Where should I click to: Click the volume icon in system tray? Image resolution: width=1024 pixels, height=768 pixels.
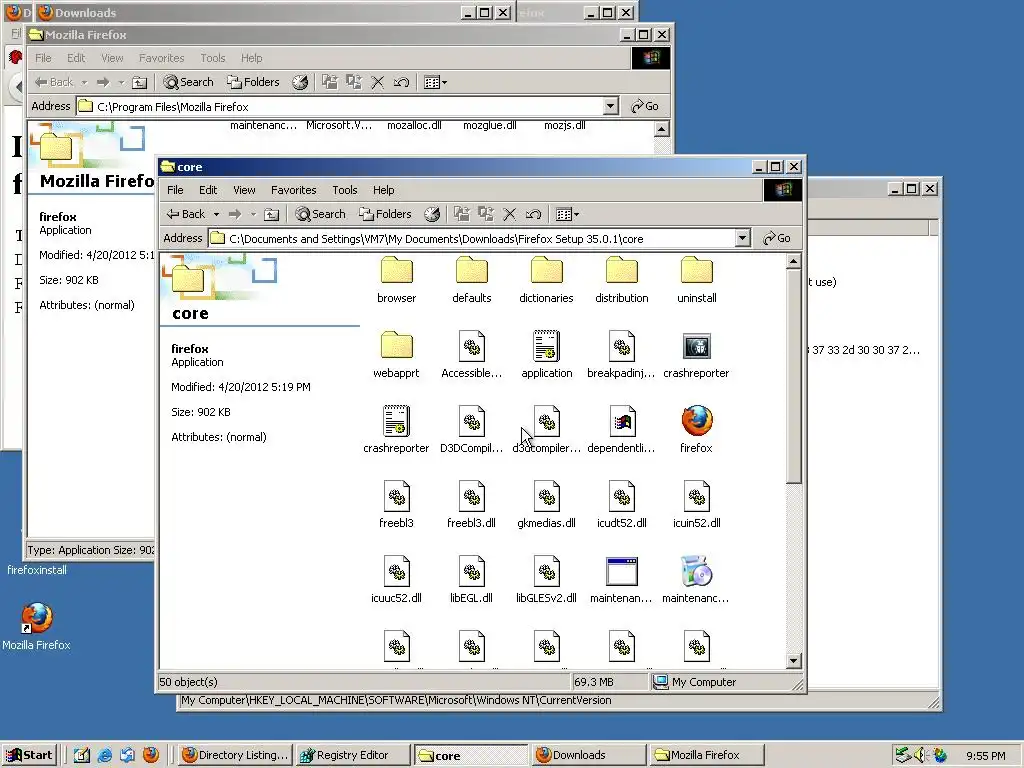point(921,755)
